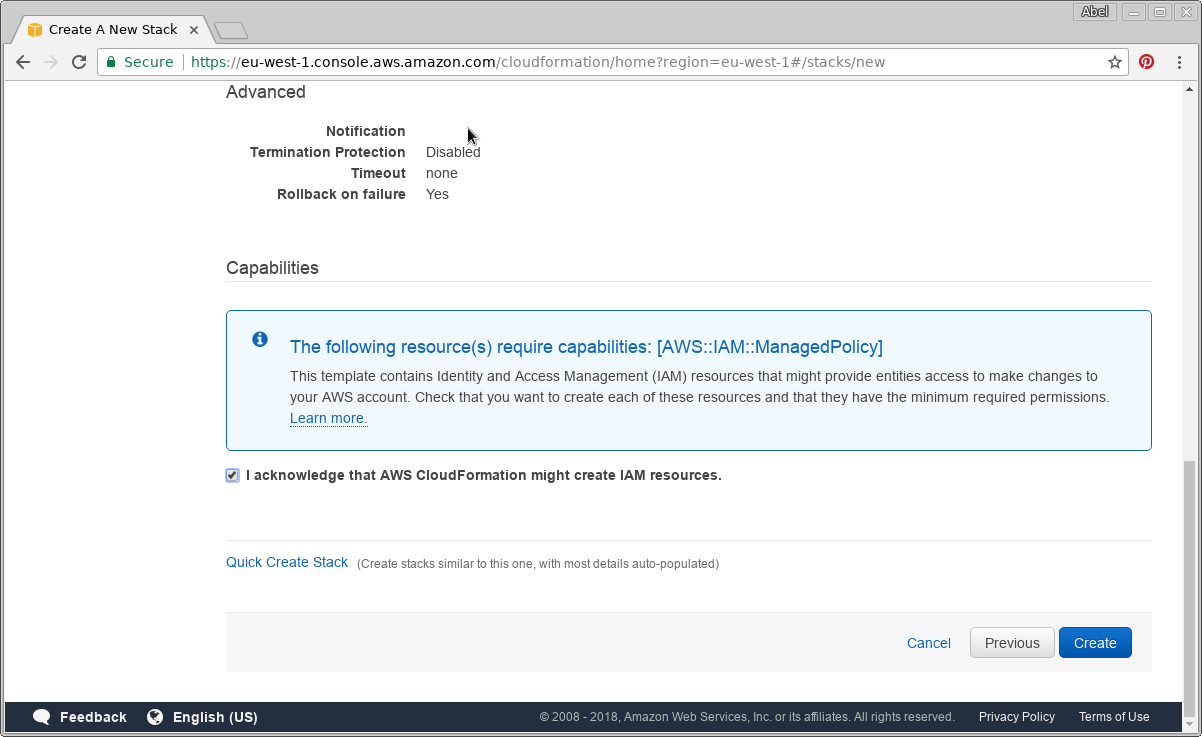The height and width of the screenshot is (737, 1202).
Task: Click the Termination Protection Disabled value
Action: click(x=453, y=152)
